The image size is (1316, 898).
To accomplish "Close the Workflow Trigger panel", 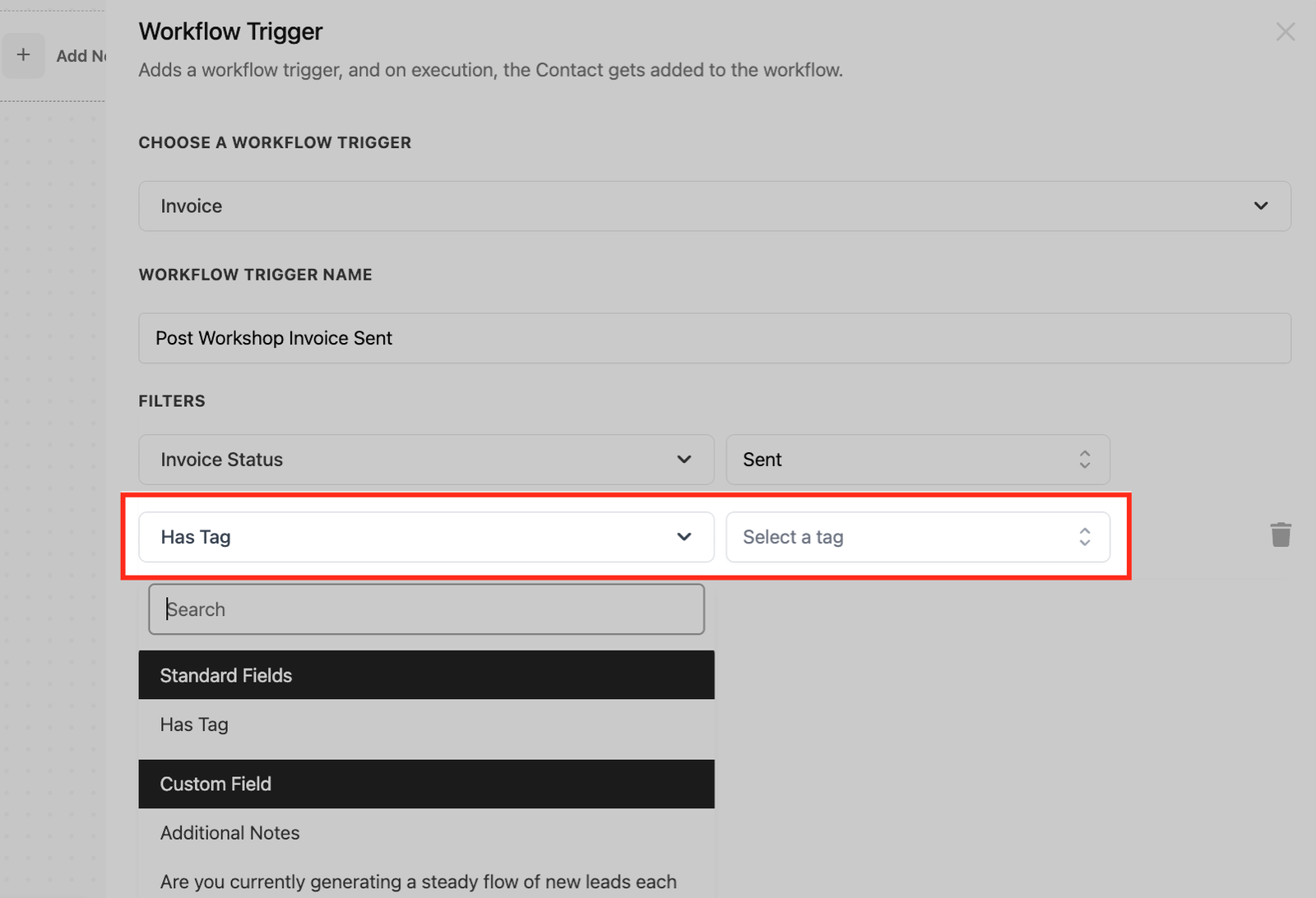I will [1285, 32].
